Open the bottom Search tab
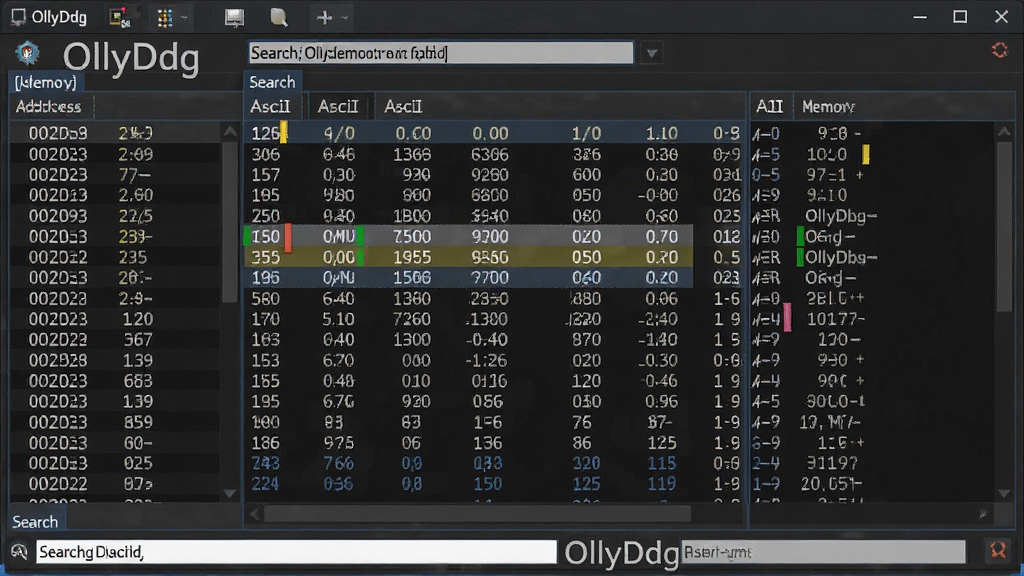This screenshot has width=1024, height=576. click(x=35, y=522)
